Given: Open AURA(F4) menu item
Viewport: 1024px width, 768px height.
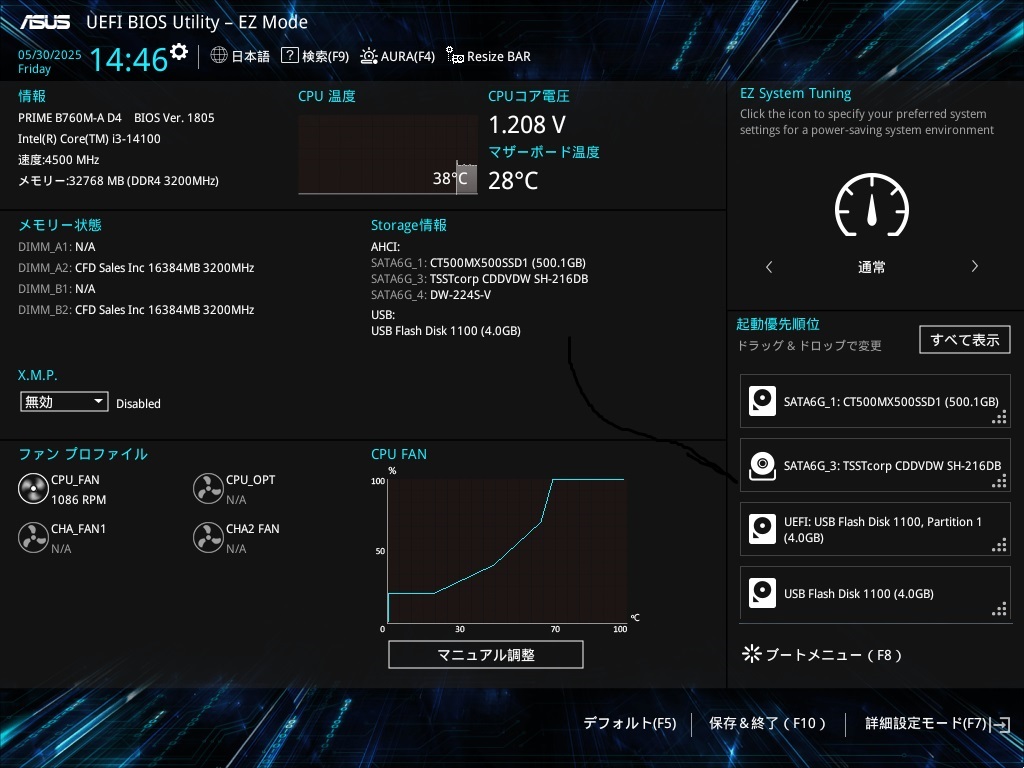Looking at the screenshot, I should click(x=408, y=56).
